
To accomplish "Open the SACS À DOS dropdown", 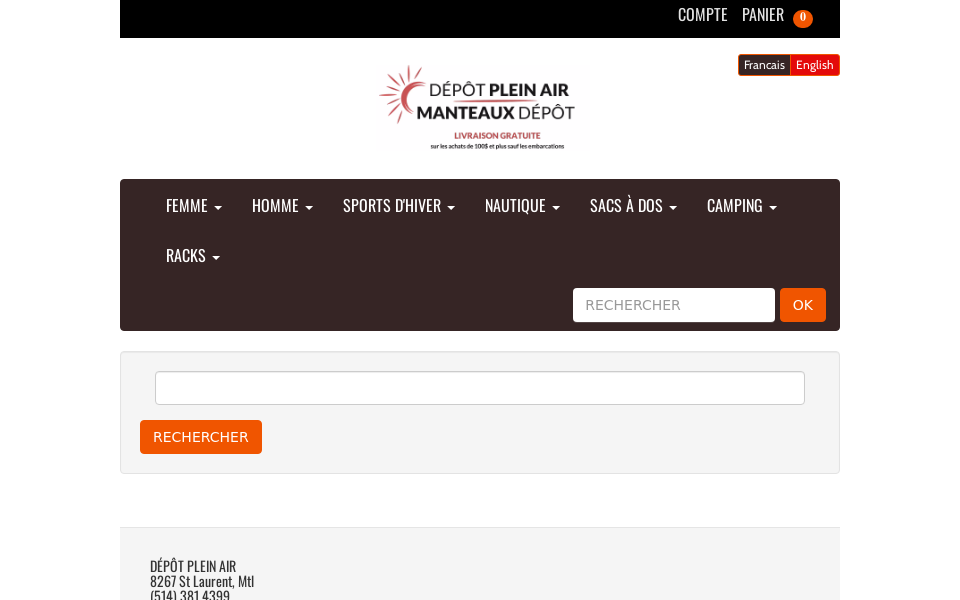I will click(x=632, y=205).
